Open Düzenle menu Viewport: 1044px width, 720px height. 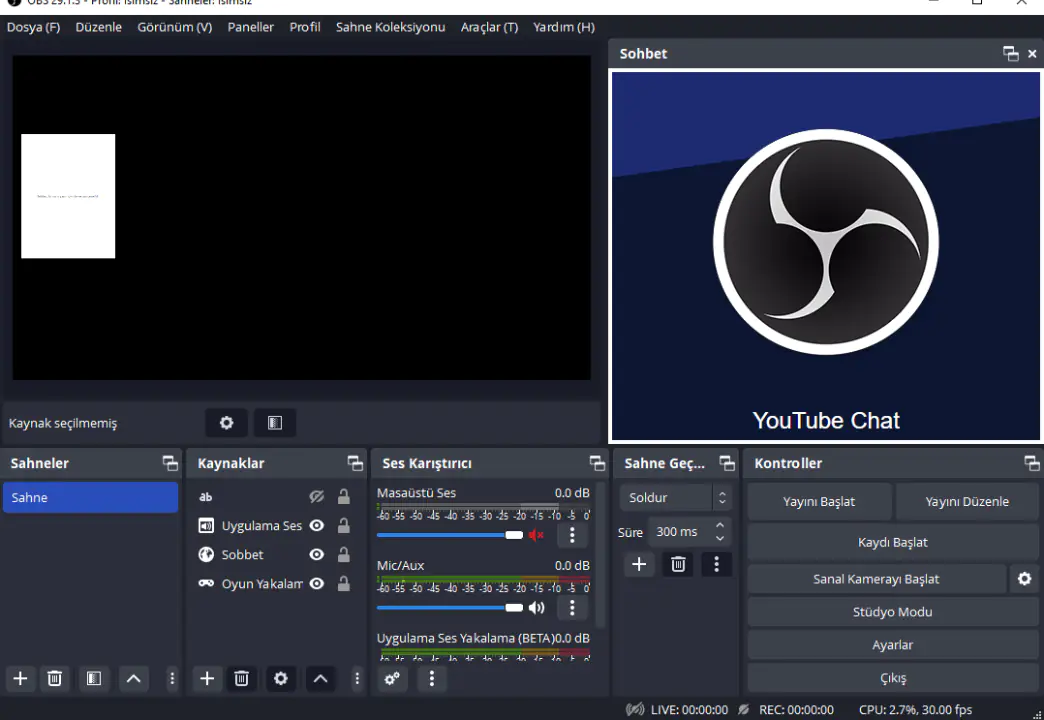click(x=99, y=27)
